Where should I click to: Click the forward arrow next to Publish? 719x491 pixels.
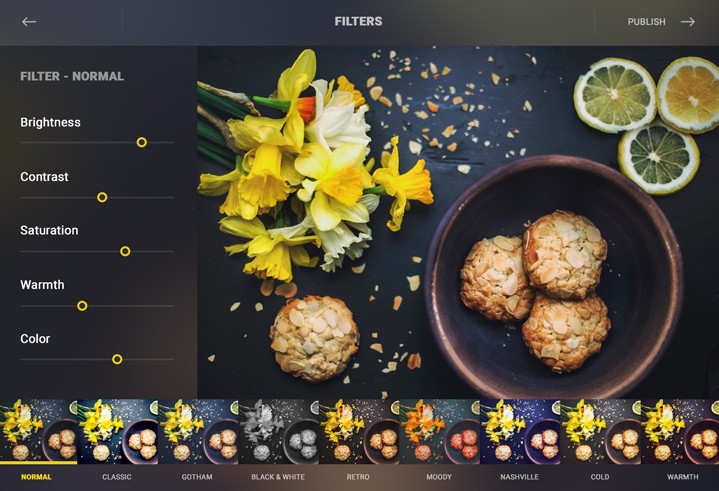[687, 22]
